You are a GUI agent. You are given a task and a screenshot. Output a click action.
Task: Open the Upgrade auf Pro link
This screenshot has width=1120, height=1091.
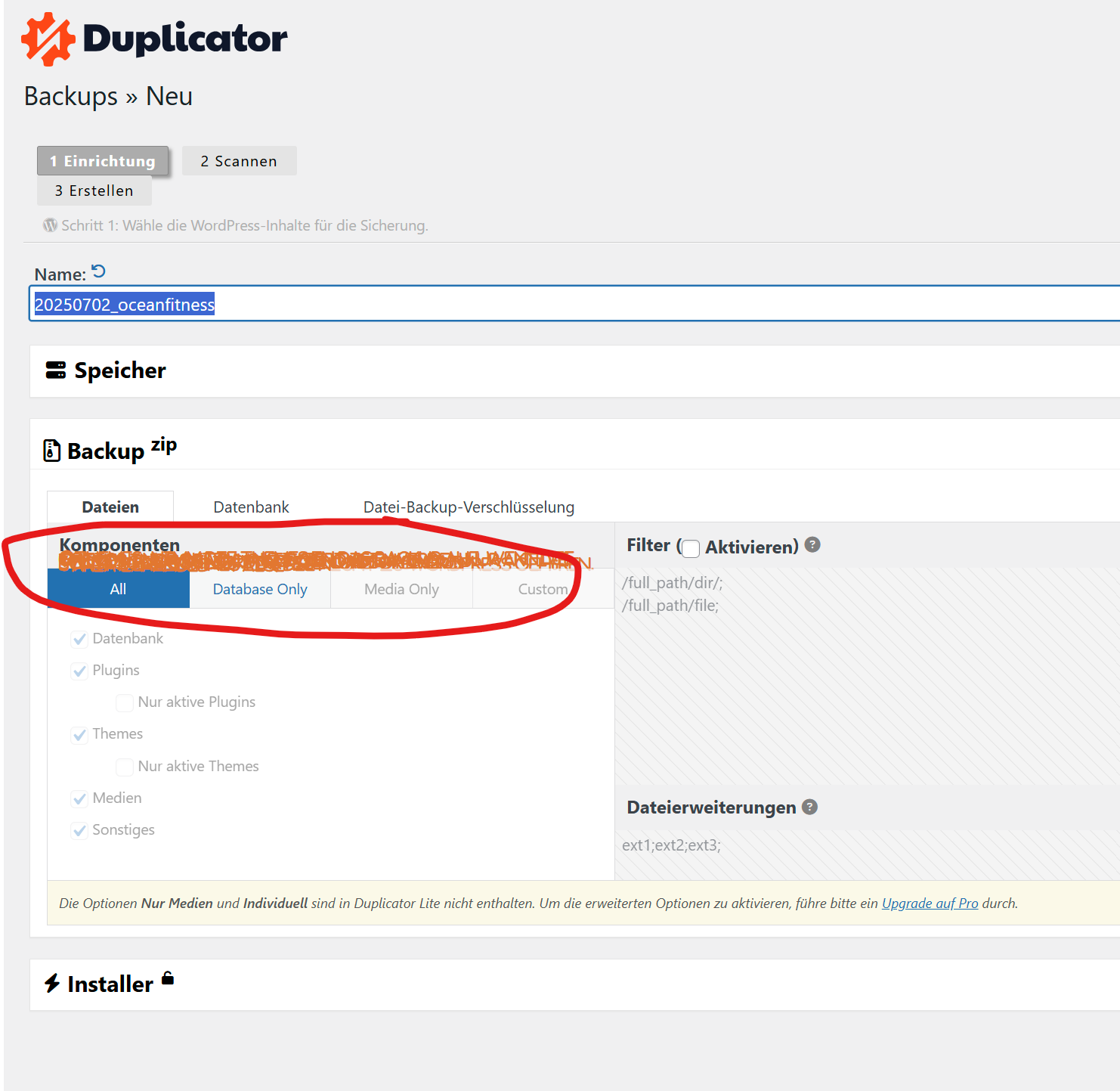(x=930, y=903)
